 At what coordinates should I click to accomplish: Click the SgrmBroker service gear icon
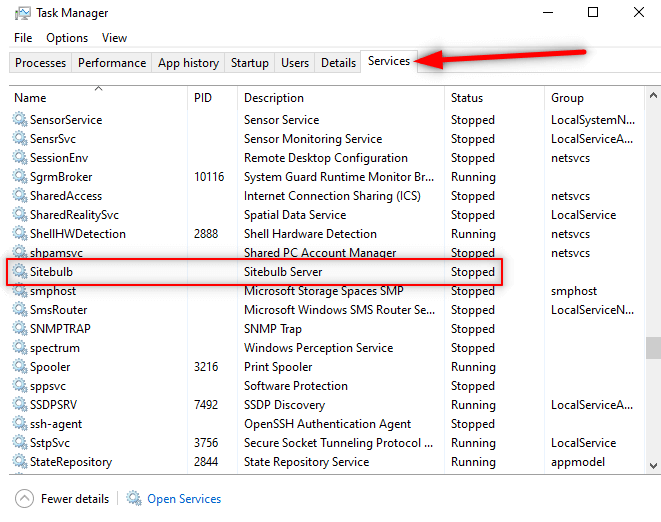(x=20, y=177)
